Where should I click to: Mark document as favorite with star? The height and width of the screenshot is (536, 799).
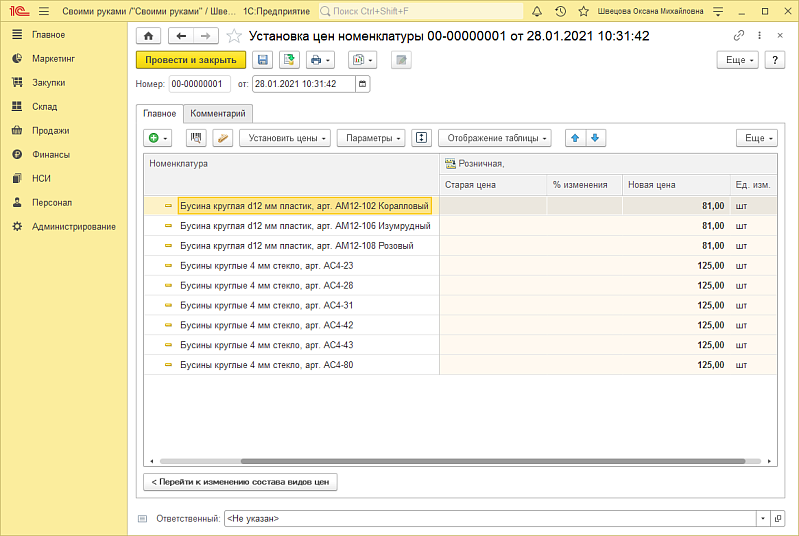click(x=234, y=36)
